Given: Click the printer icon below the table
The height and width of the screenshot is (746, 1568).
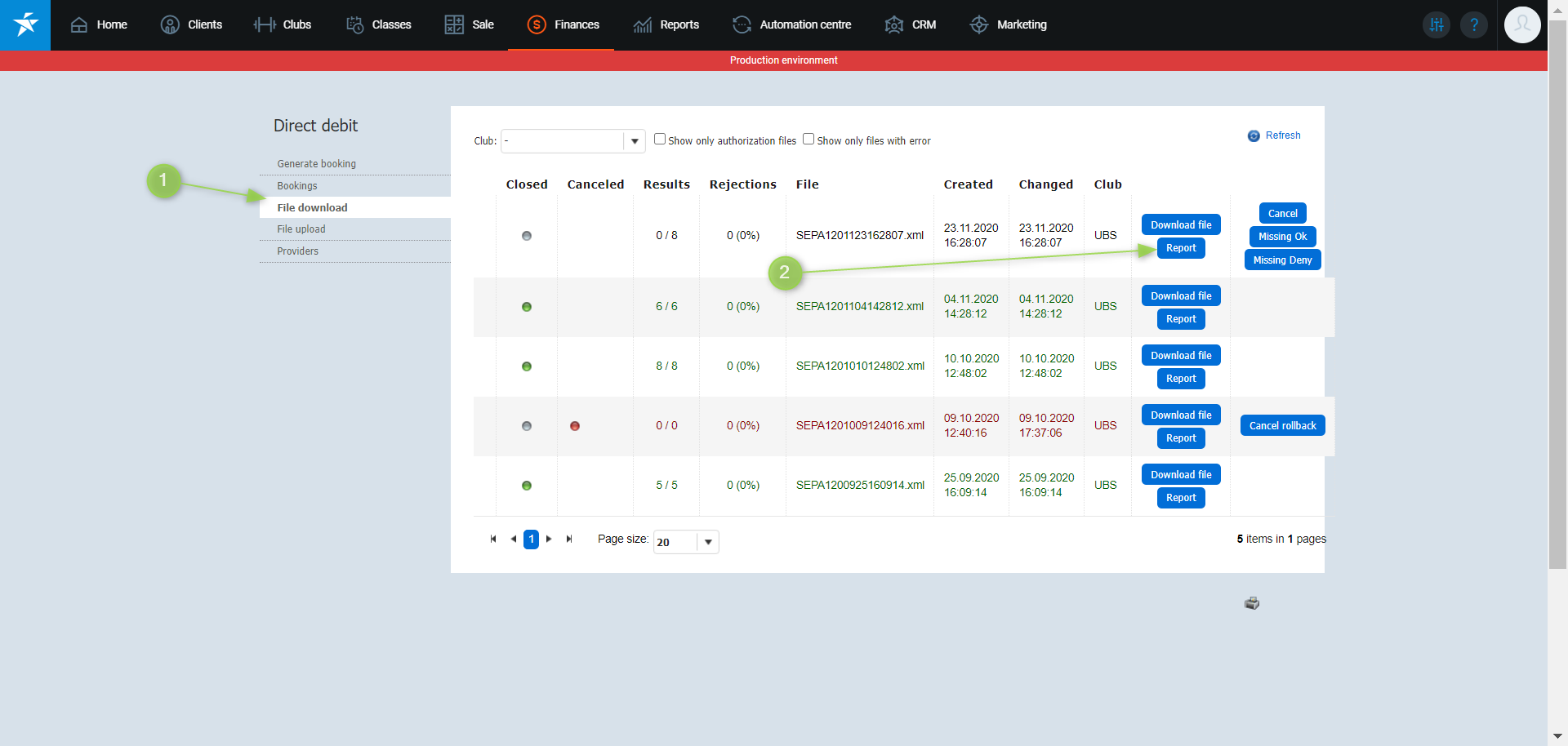Looking at the screenshot, I should (1252, 603).
